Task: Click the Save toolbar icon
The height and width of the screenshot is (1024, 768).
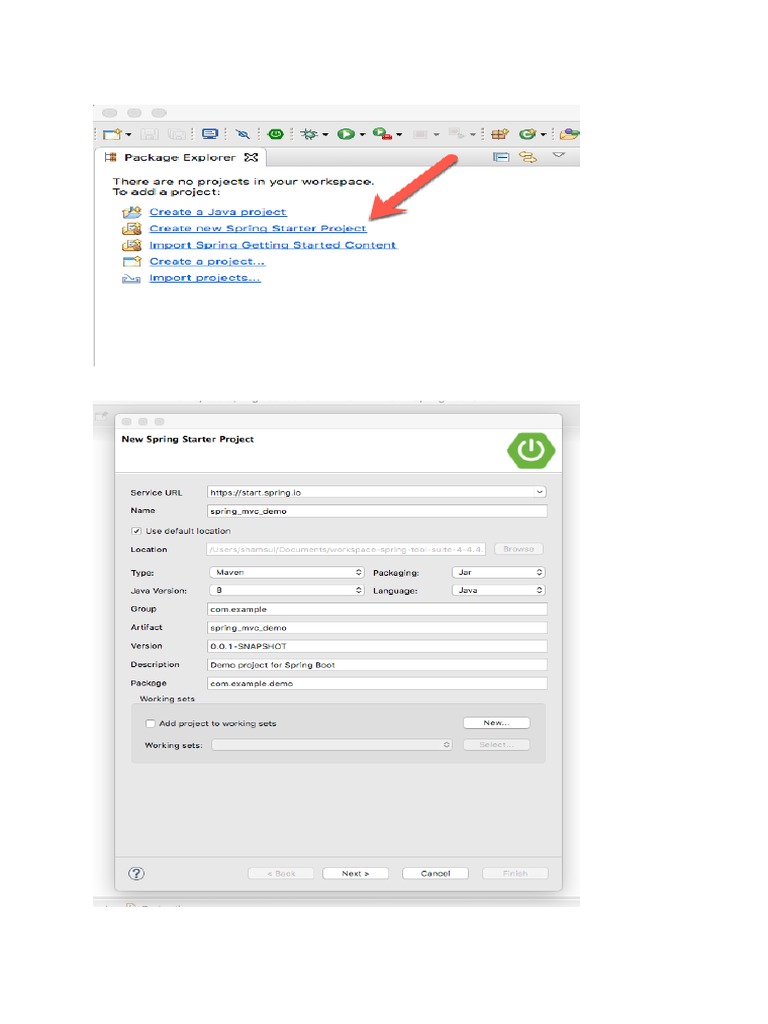Action: (x=150, y=134)
